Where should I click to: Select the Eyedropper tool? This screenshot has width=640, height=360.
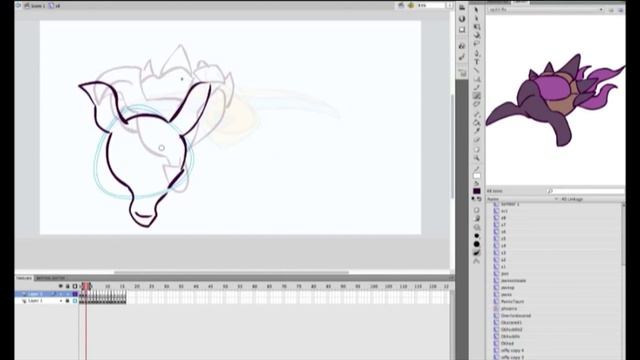(x=477, y=131)
